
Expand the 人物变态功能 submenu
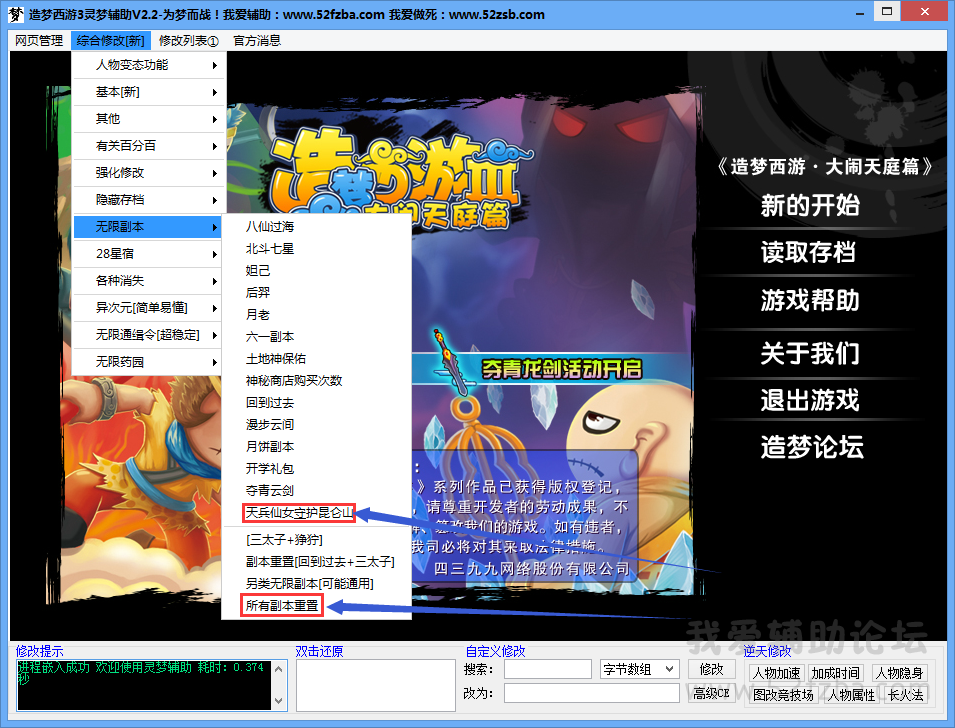pos(149,65)
